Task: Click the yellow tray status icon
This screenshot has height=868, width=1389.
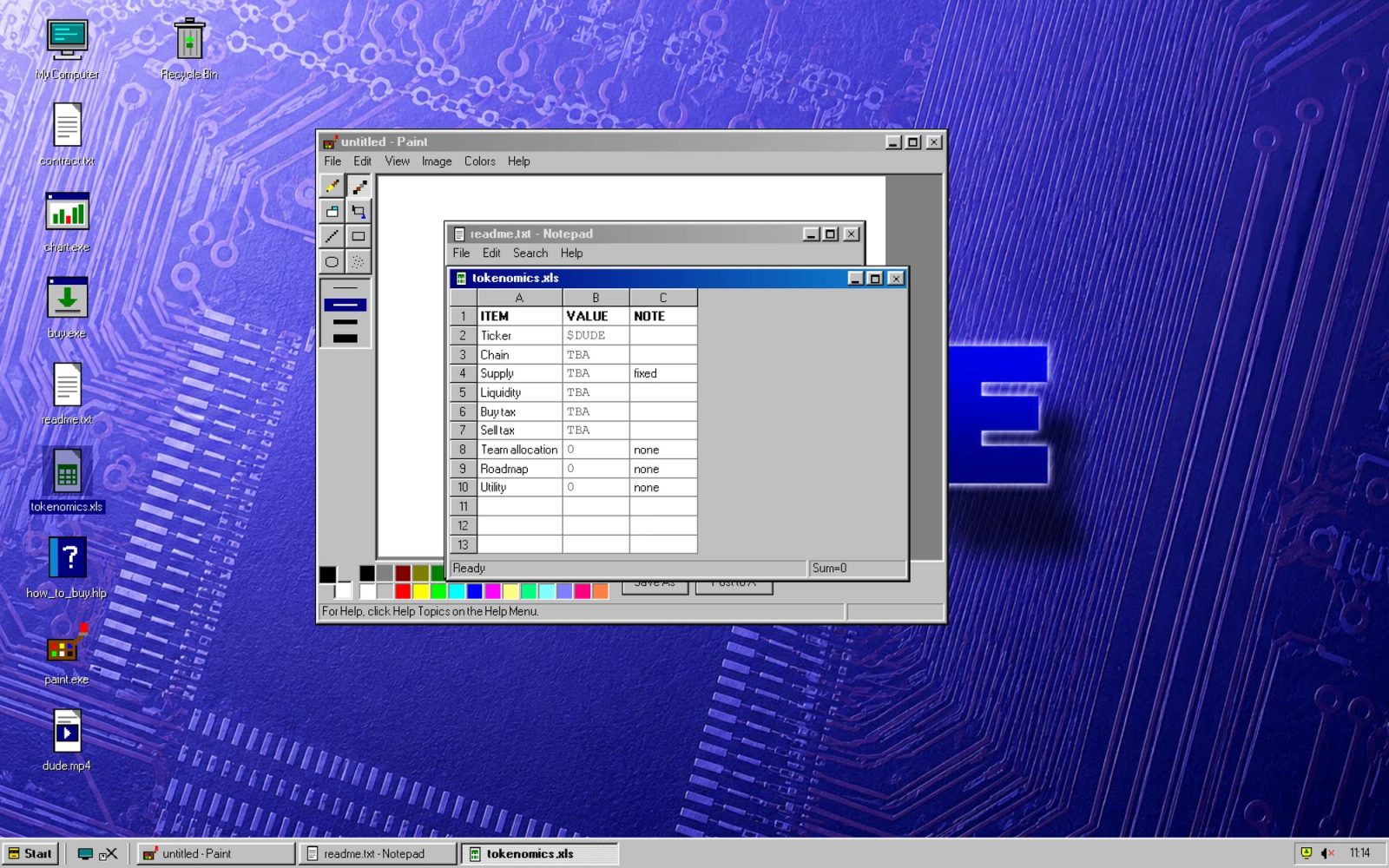Action: coord(1307,853)
